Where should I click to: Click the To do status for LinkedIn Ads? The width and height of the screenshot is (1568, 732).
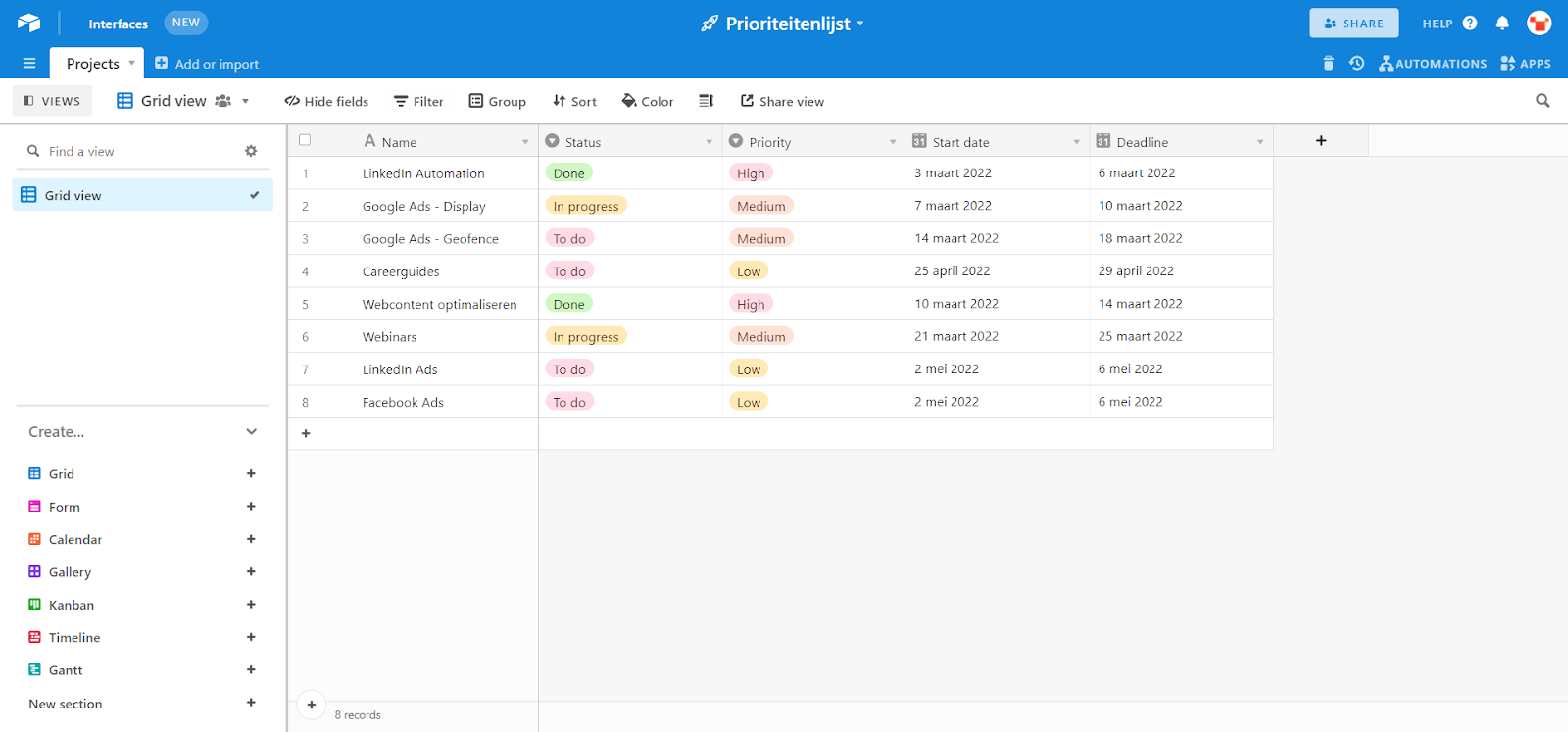pos(569,369)
